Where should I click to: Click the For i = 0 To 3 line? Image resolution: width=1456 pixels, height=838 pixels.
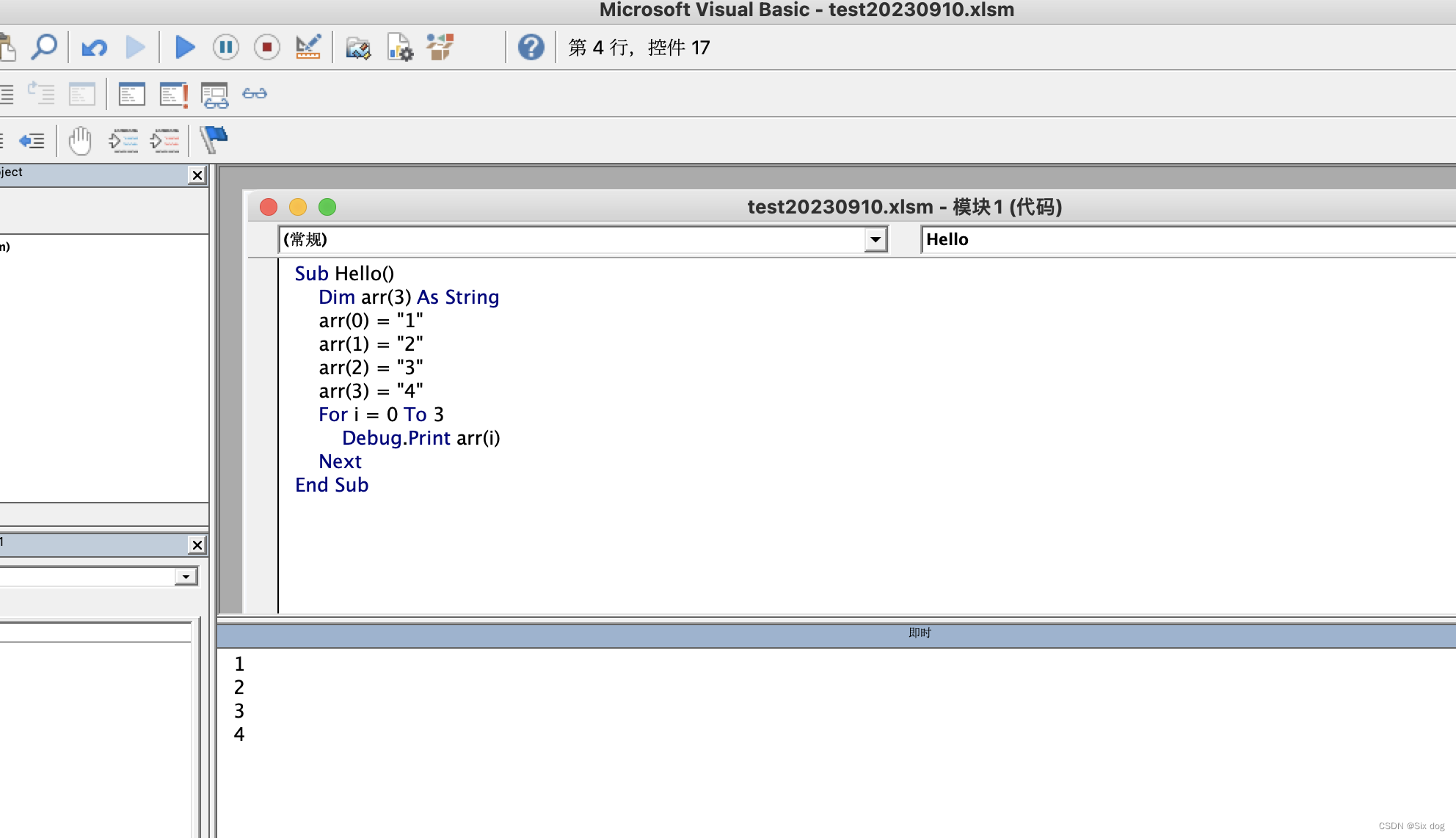[x=381, y=415]
